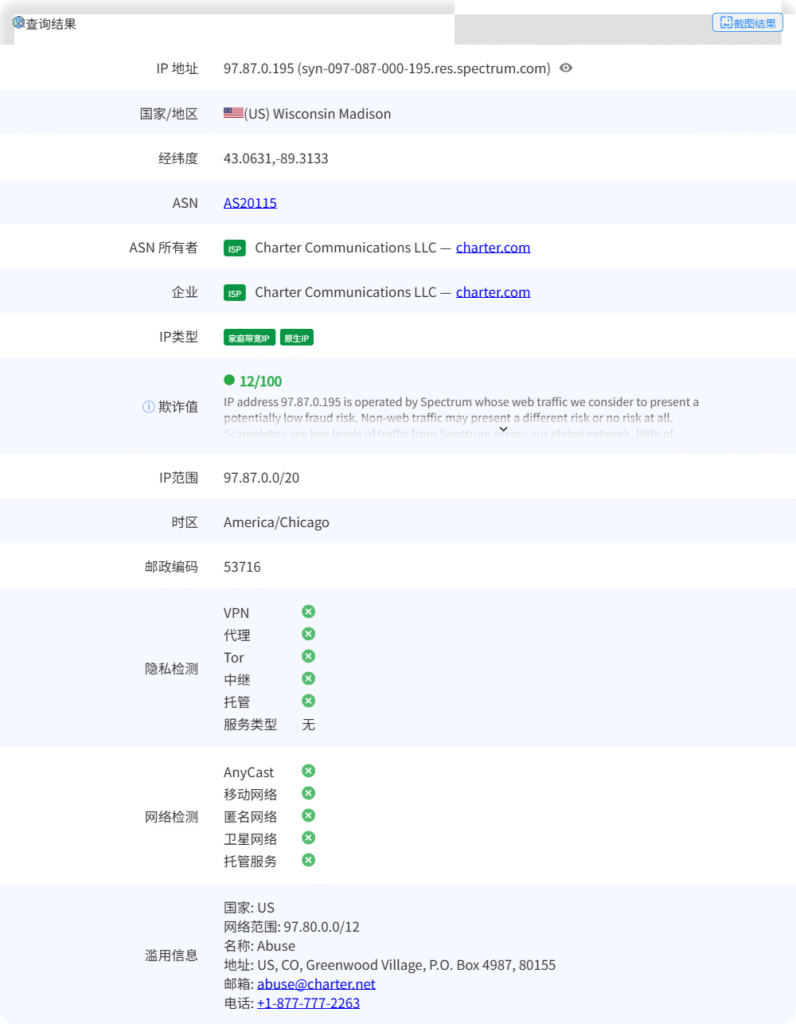Click the eye icon beside the IP address
The height and width of the screenshot is (1024, 796).
coord(566,68)
